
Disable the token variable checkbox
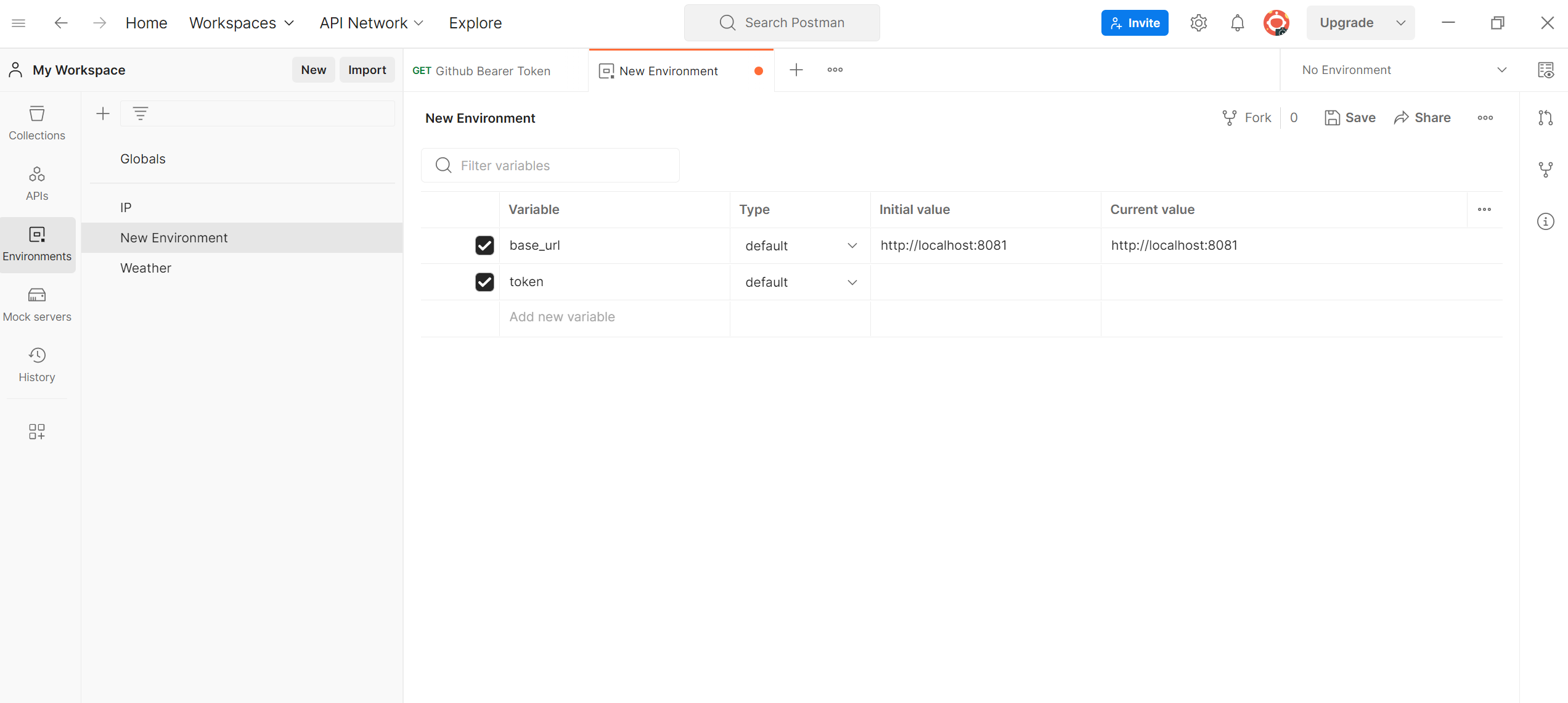pyautogui.click(x=484, y=282)
